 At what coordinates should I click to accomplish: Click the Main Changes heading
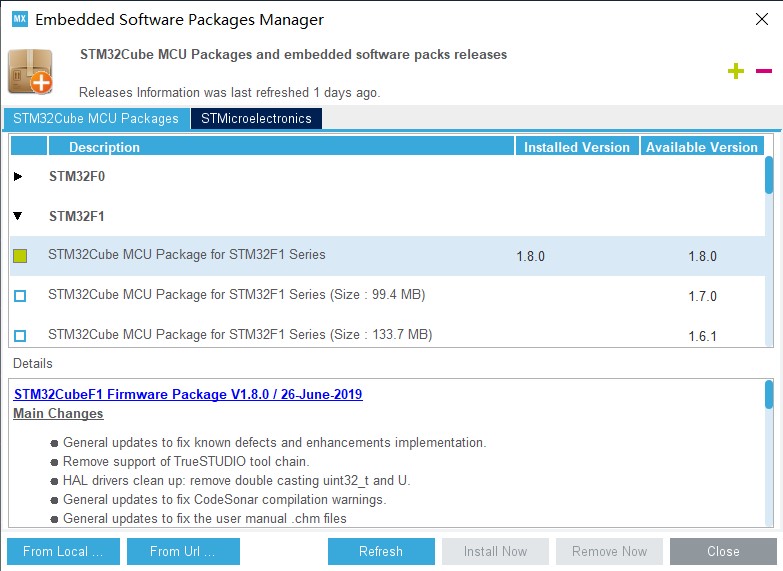(x=58, y=414)
